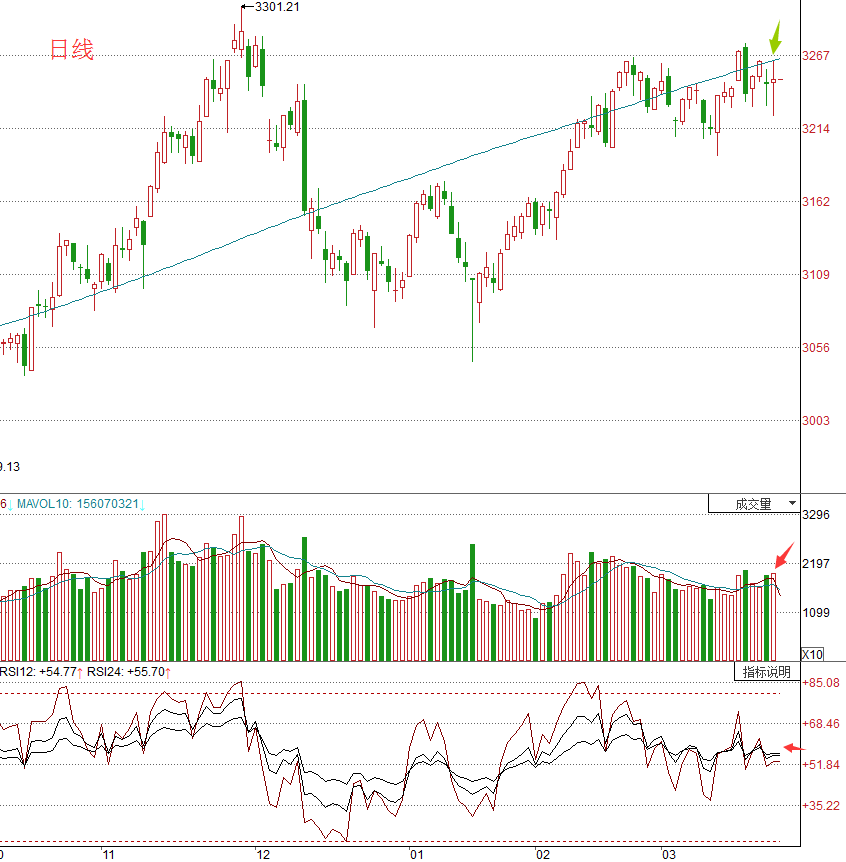Screen dimensions: 846x862
Task: Click the 12 month marker on time axis
Action: pyautogui.click(x=263, y=855)
